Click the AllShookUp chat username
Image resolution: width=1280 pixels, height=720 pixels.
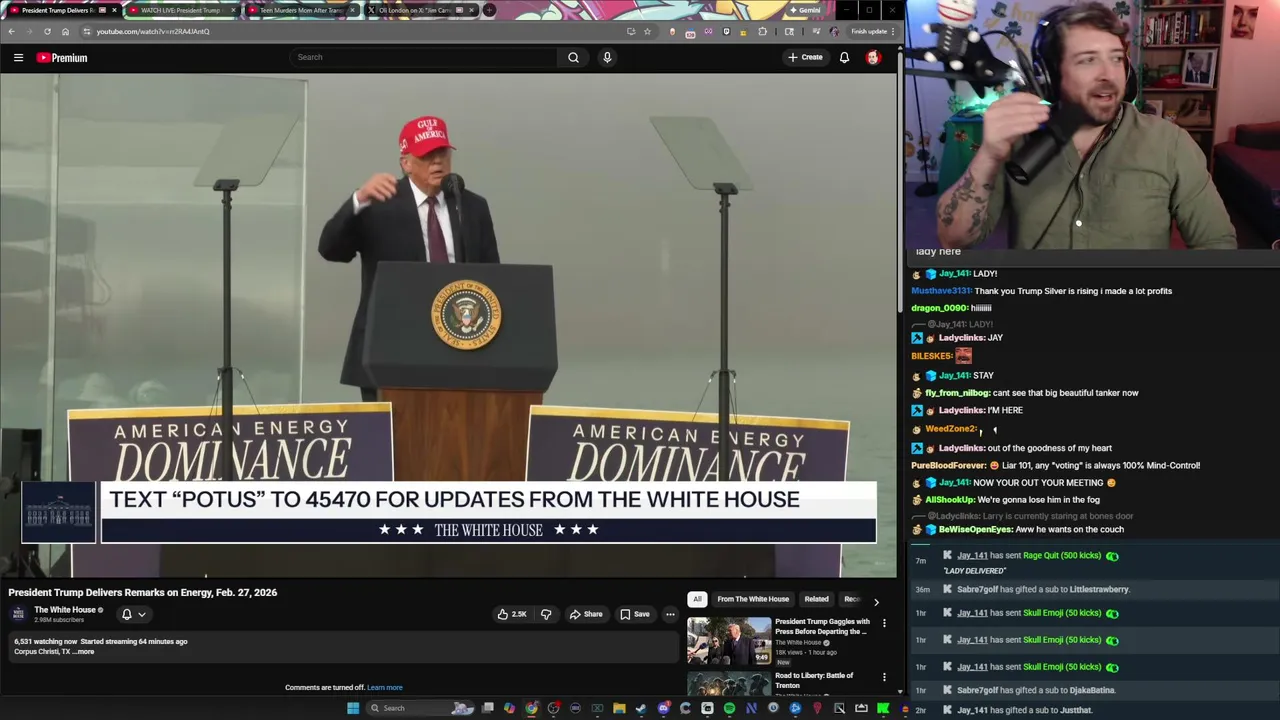(950, 500)
